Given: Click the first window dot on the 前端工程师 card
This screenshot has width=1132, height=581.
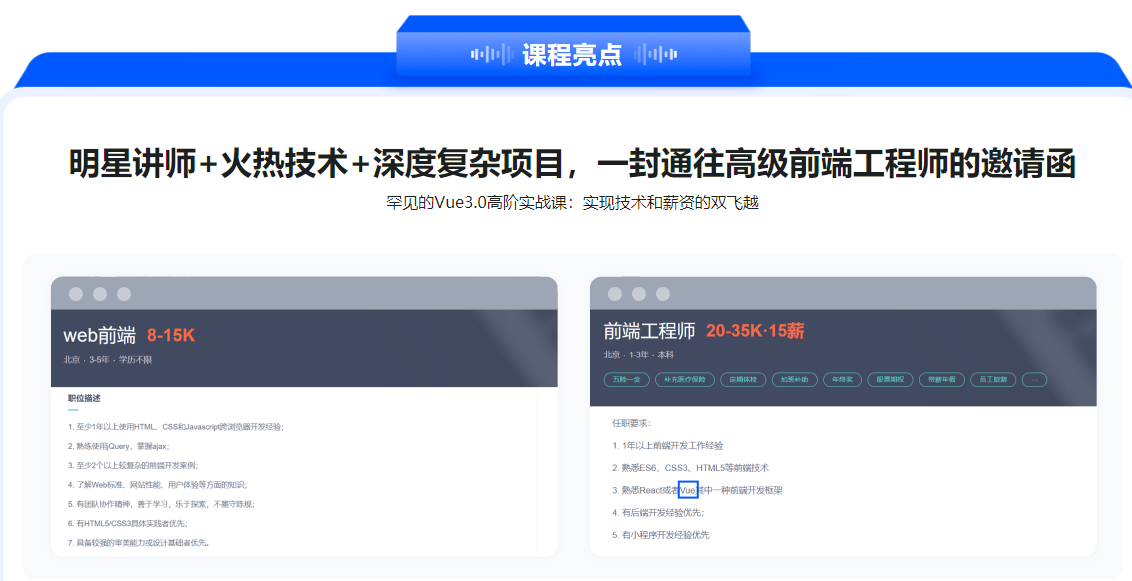Looking at the screenshot, I should coord(614,293).
